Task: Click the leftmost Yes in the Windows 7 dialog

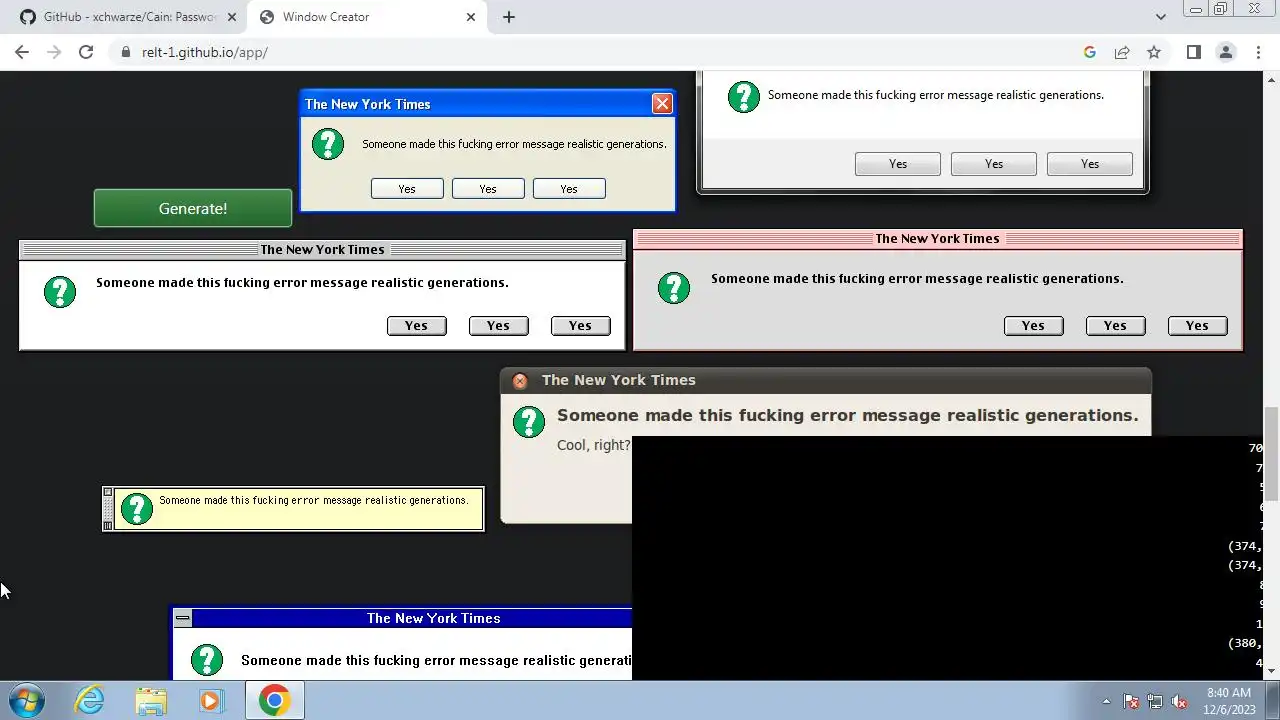Action: (898, 164)
